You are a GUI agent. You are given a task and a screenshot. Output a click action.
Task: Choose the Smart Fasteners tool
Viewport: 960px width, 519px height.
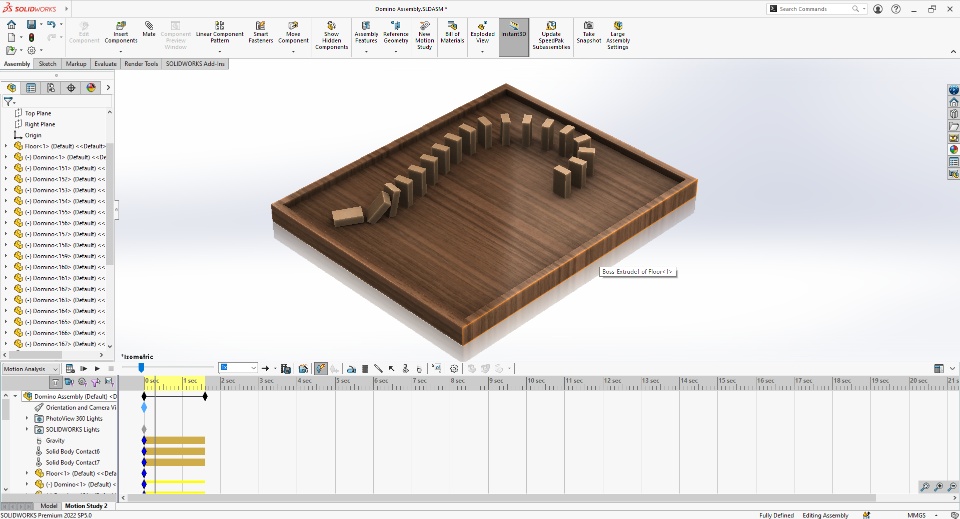(x=261, y=33)
